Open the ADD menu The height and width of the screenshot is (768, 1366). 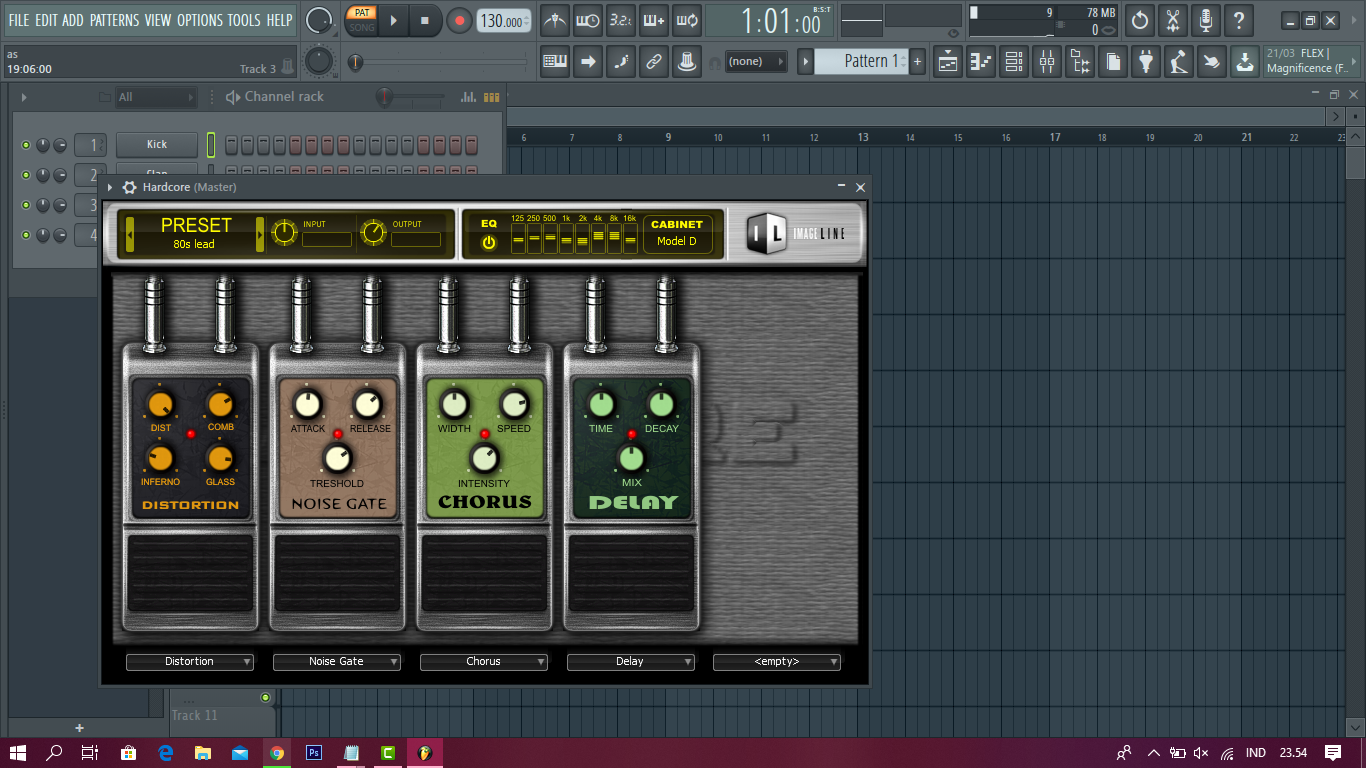(x=73, y=20)
